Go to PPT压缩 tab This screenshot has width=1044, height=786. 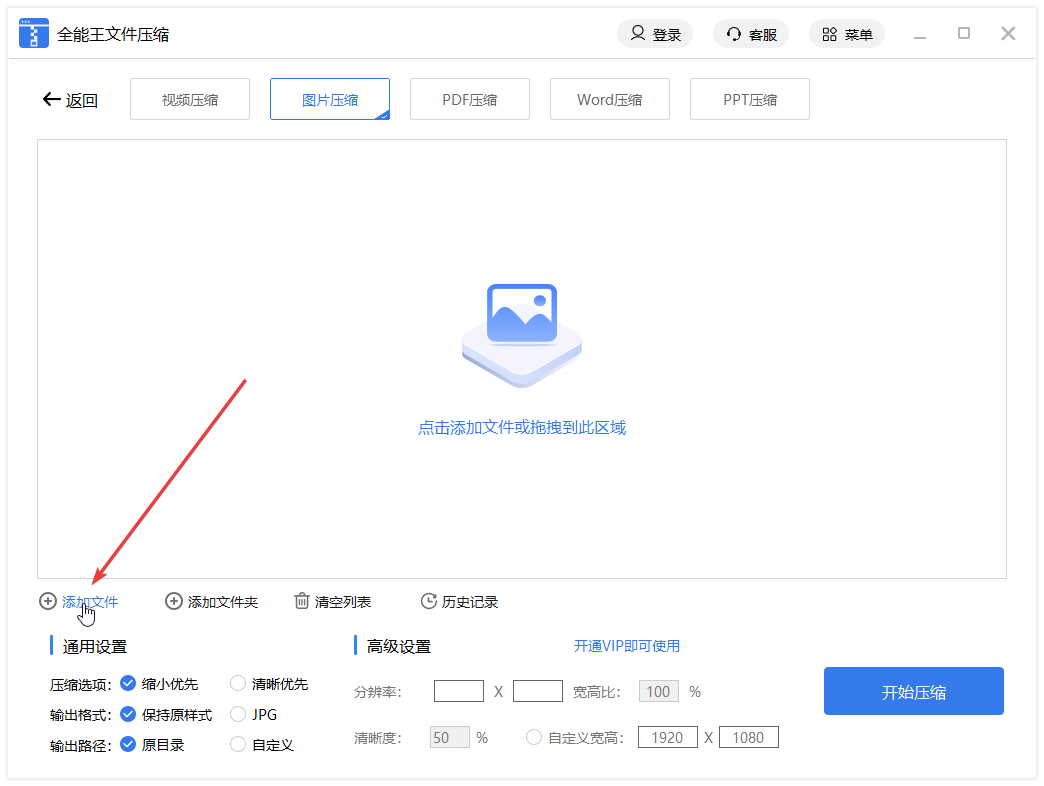click(x=750, y=99)
